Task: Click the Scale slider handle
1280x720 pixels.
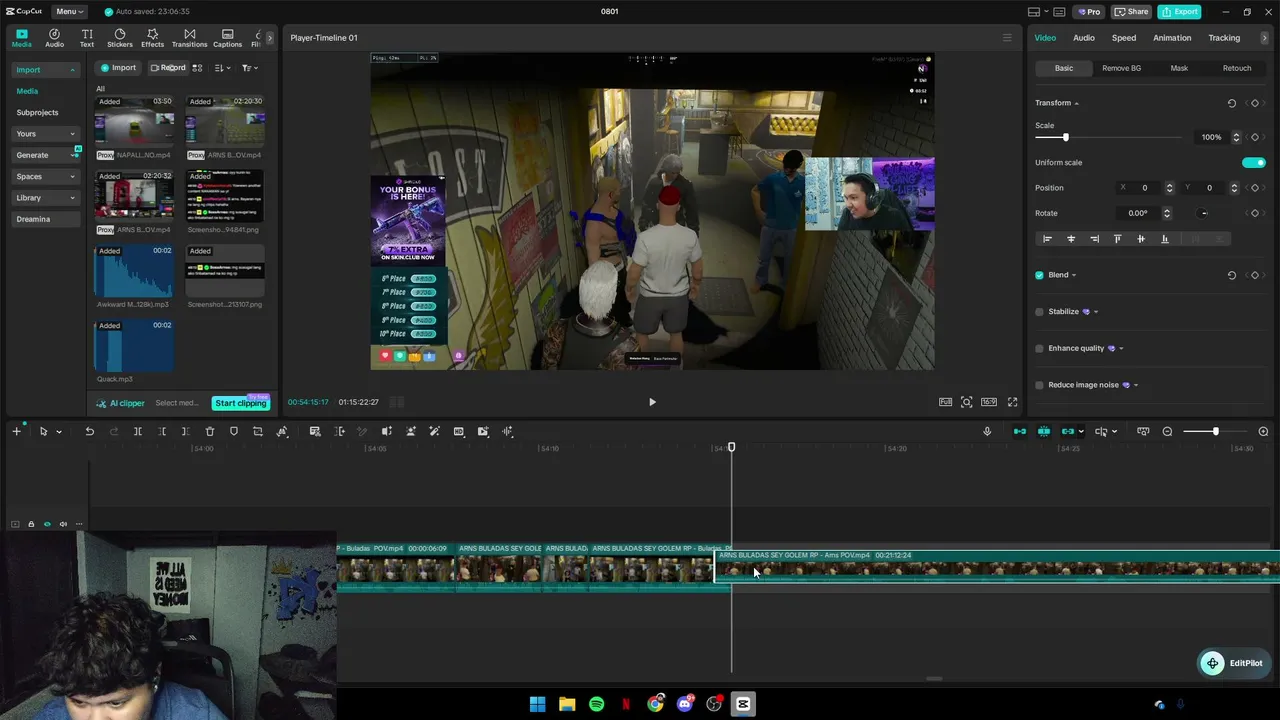Action: click(1065, 137)
